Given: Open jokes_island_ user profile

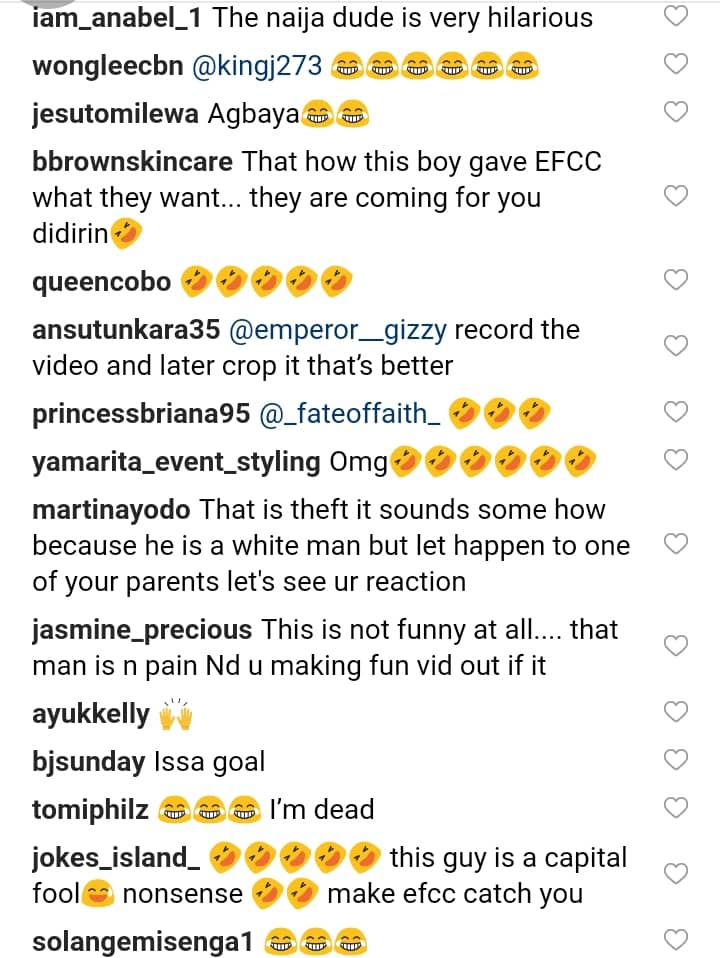Looking at the screenshot, I should 110,858.
